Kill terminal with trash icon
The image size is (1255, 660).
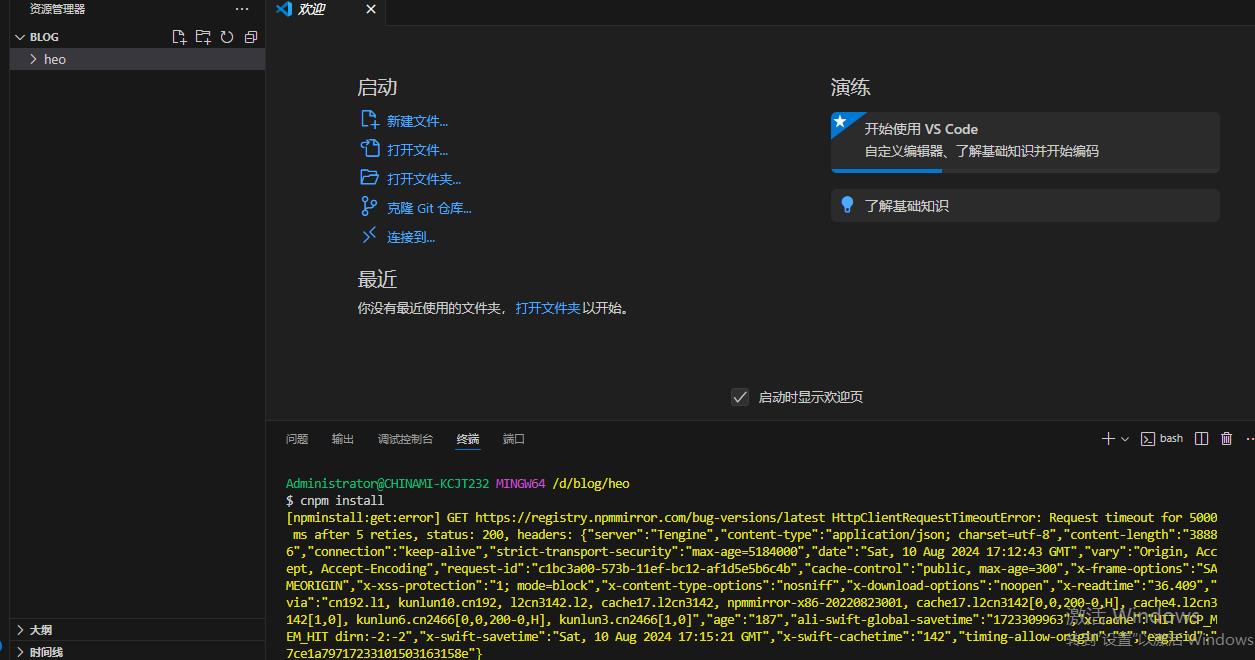(x=1226, y=439)
